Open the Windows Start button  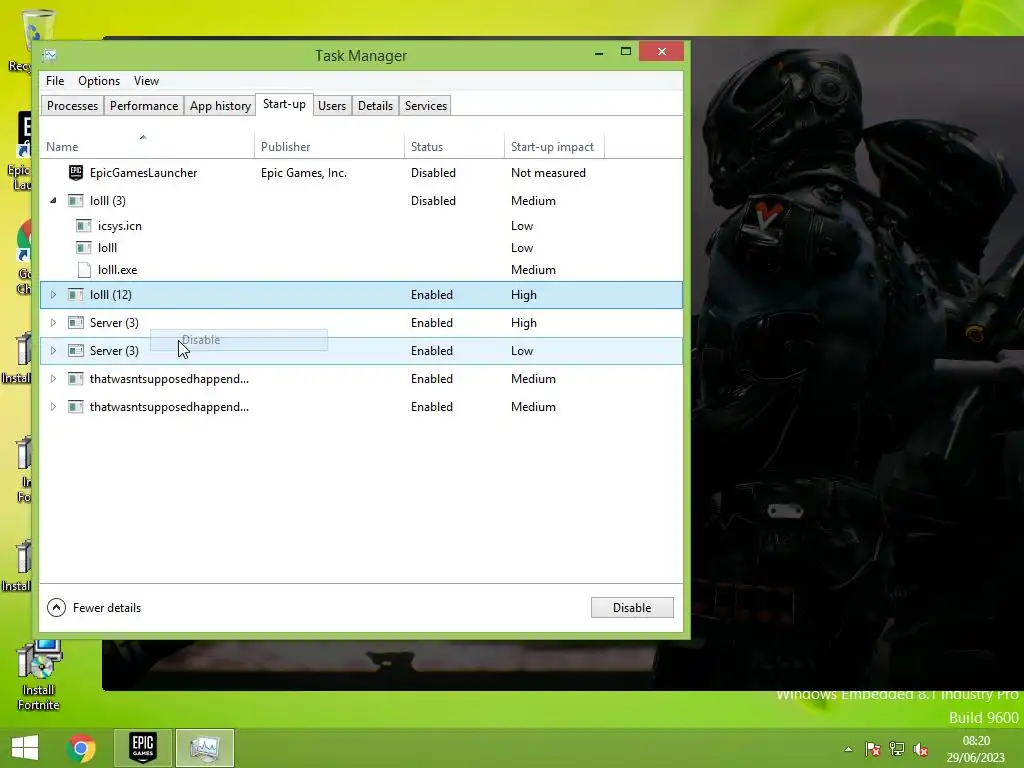pos(25,748)
